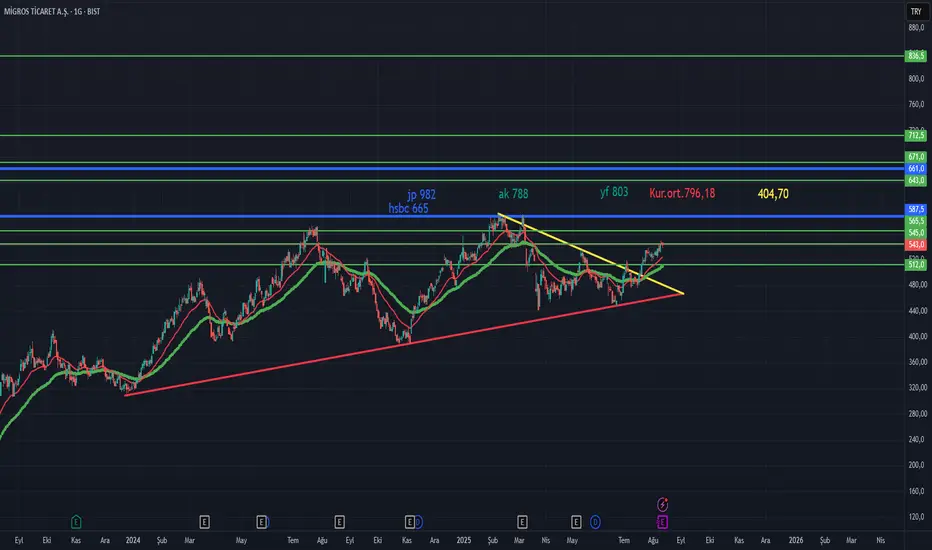
Task: Select the blue 587,5 price label
Action: click(x=915, y=209)
